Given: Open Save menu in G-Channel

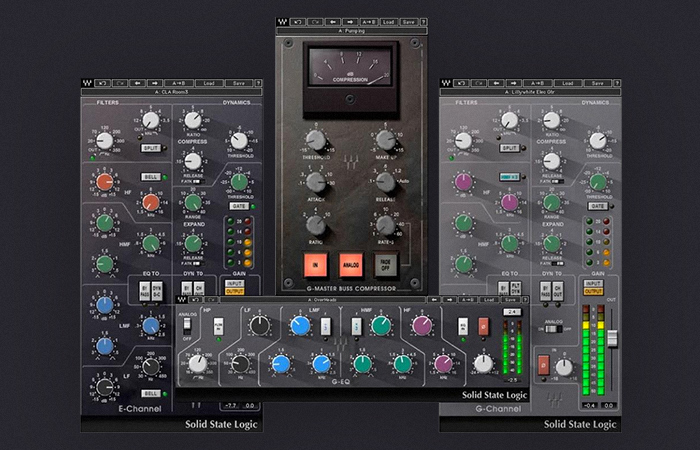Looking at the screenshot, I should [x=598, y=83].
